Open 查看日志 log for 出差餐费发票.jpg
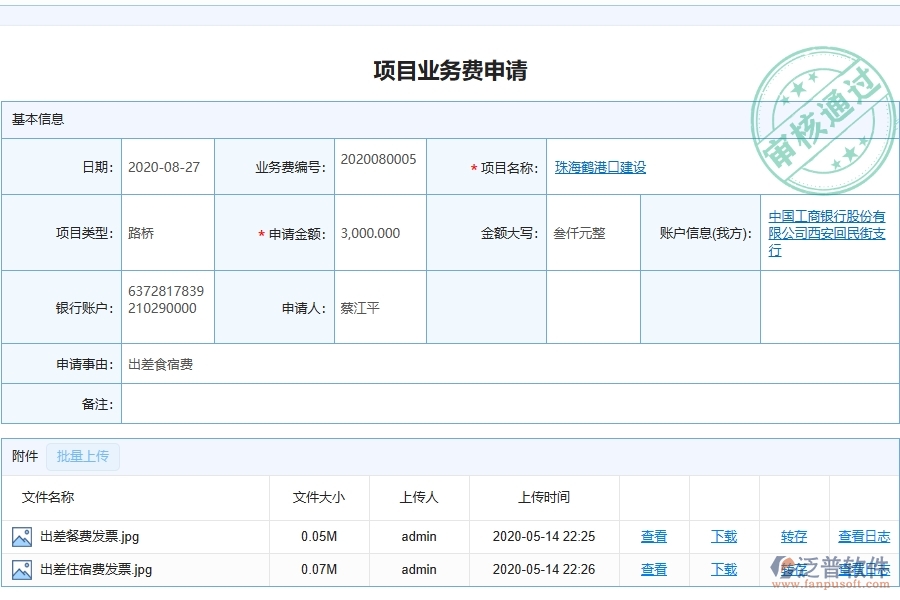 [863, 536]
